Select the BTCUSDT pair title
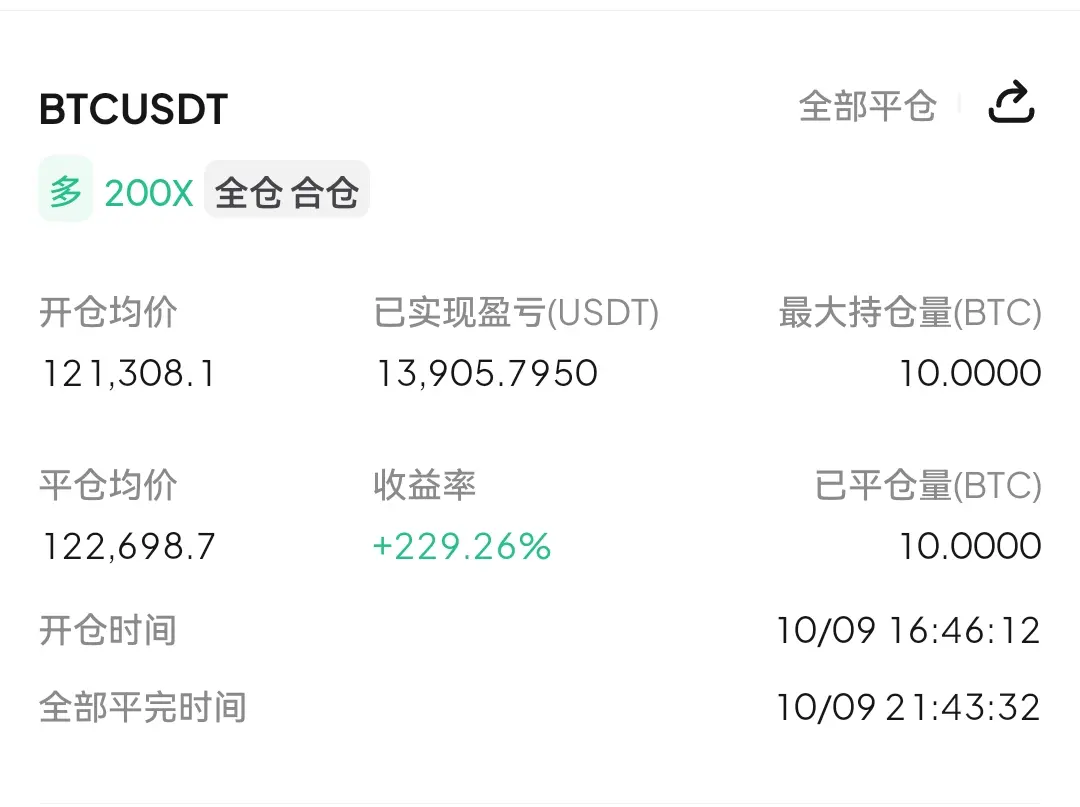The width and height of the screenshot is (1080, 807). pos(134,109)
